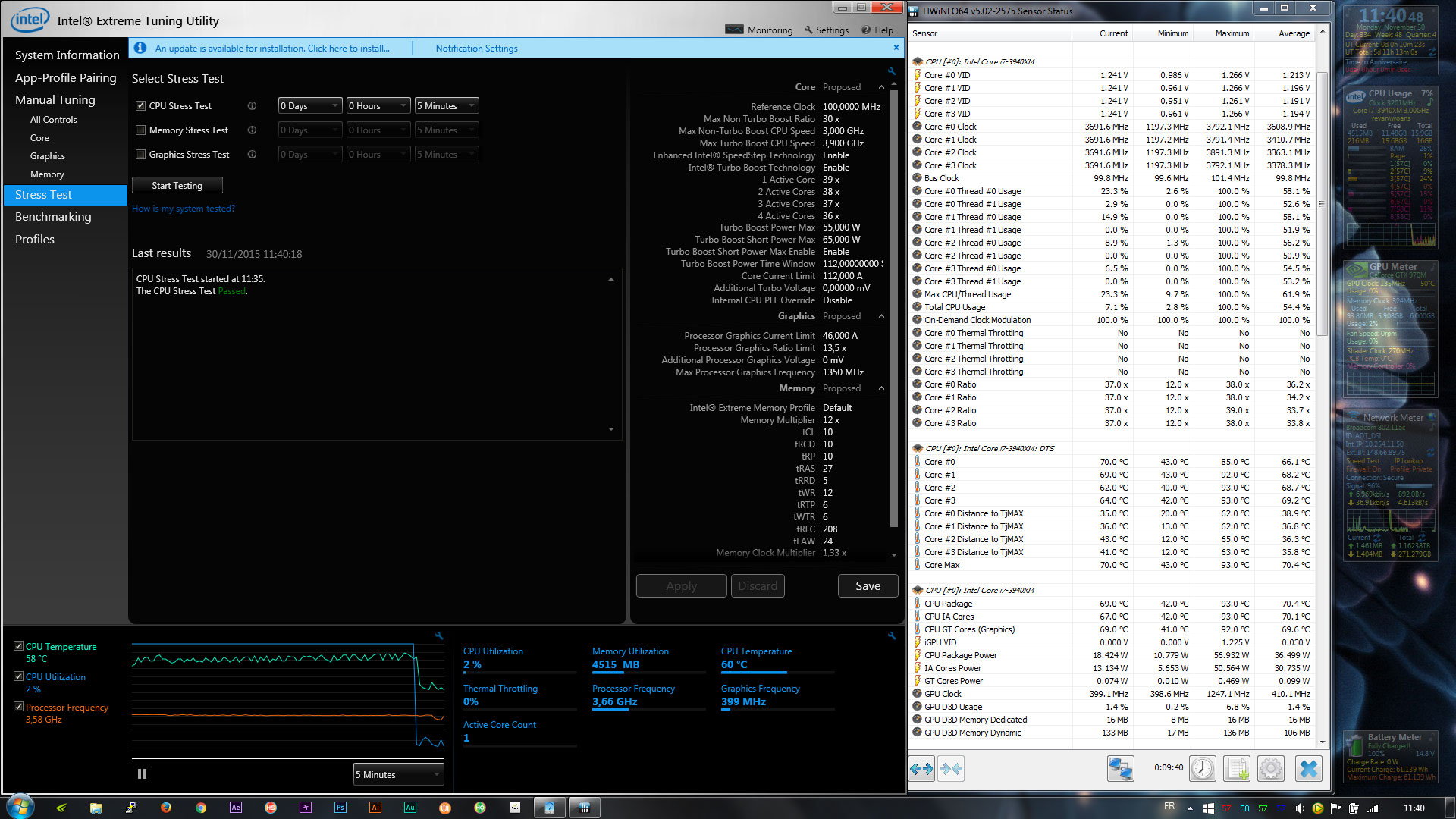The height and width of the screenshot is (819, 1456).
Task: Toggle the CPU Stress Test checkbox
Action: pyautogui.click(x=140, y=106)
